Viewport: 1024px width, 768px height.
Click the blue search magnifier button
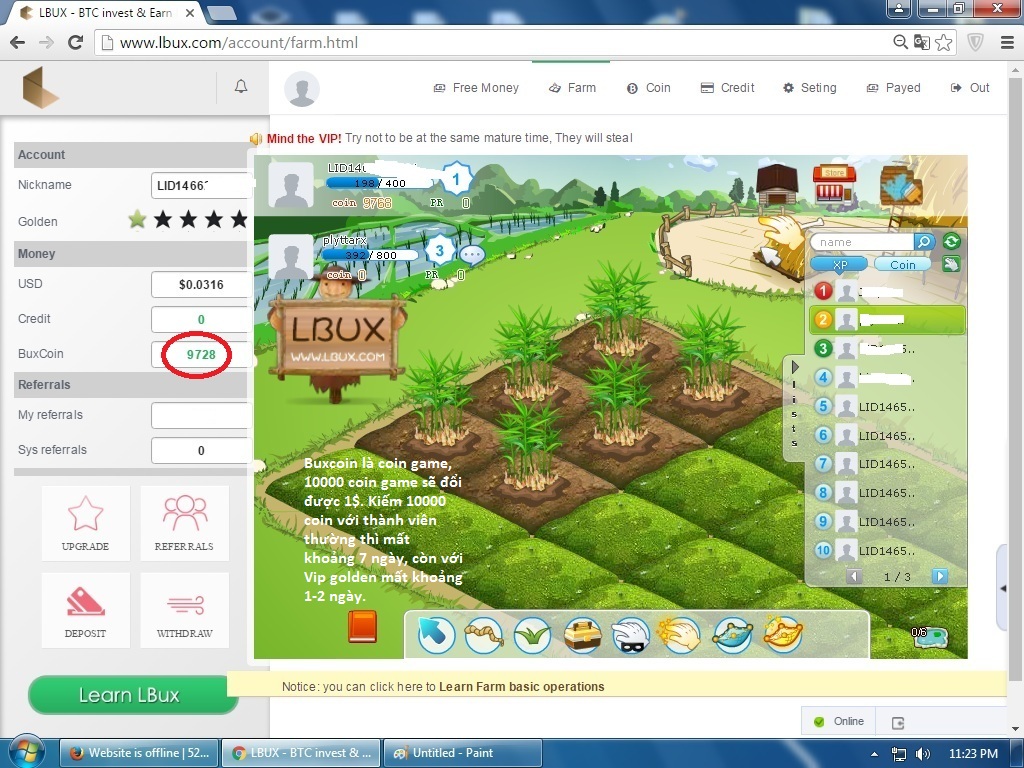pyautogui.click(x=924, y=242)
